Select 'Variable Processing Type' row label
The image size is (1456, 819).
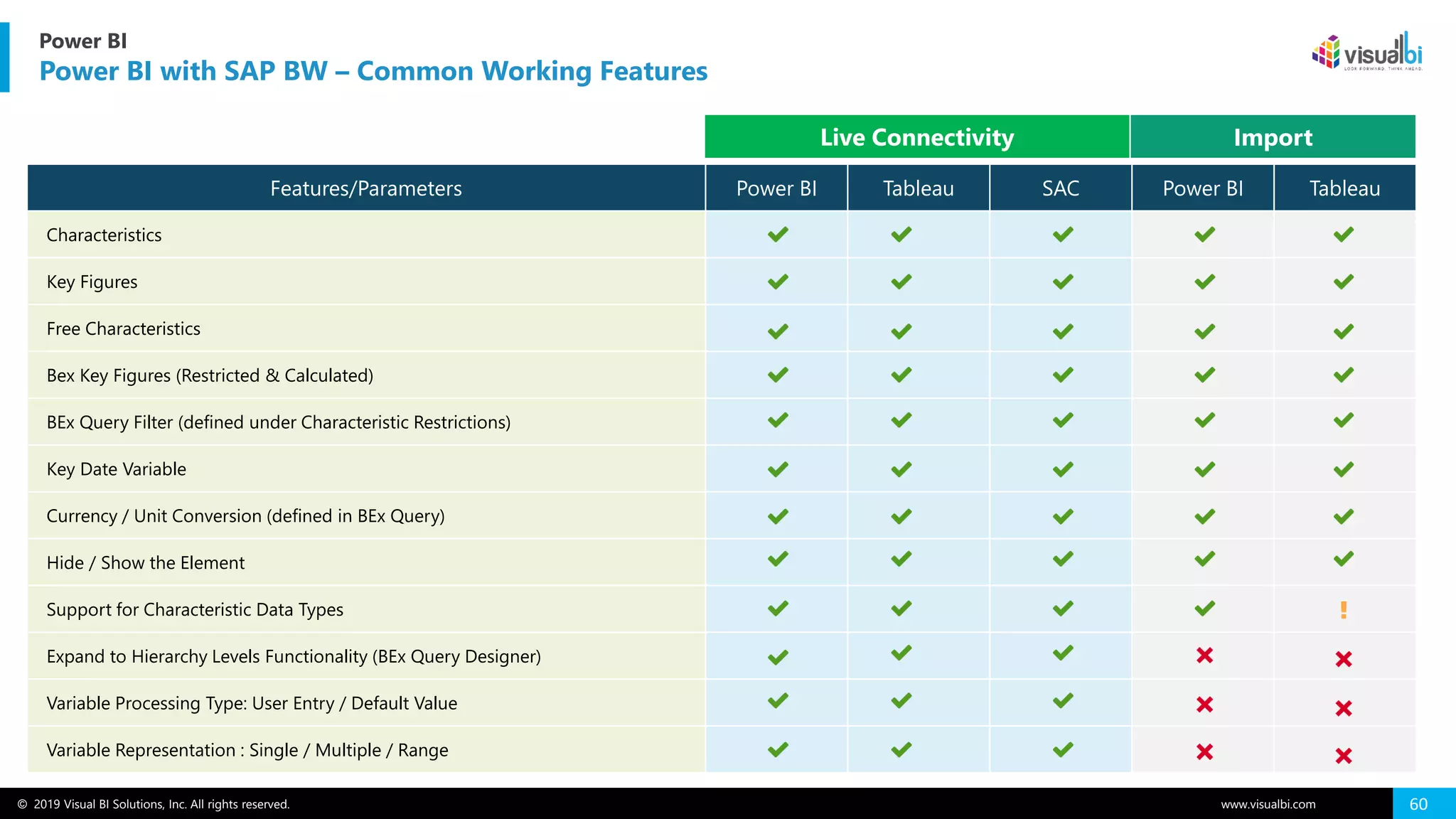tap(252, 703)
